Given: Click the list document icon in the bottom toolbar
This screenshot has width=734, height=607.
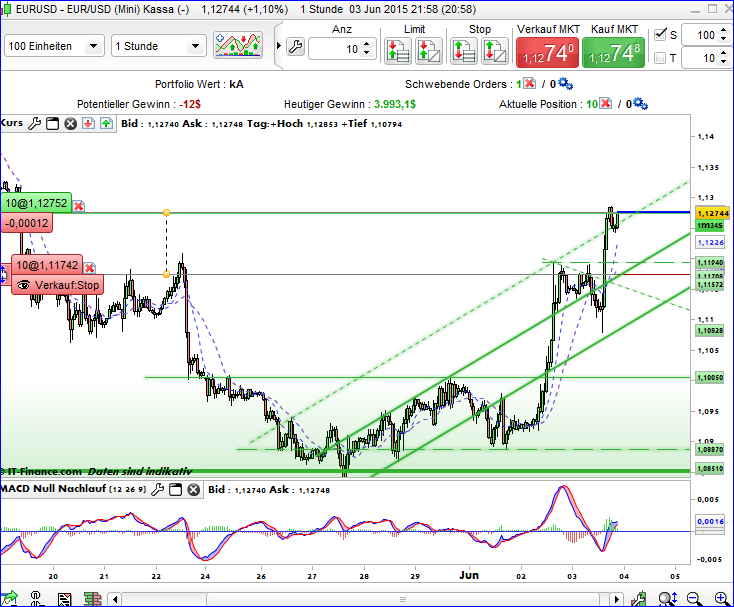Looking at the screenshot, I should point(64,599).
